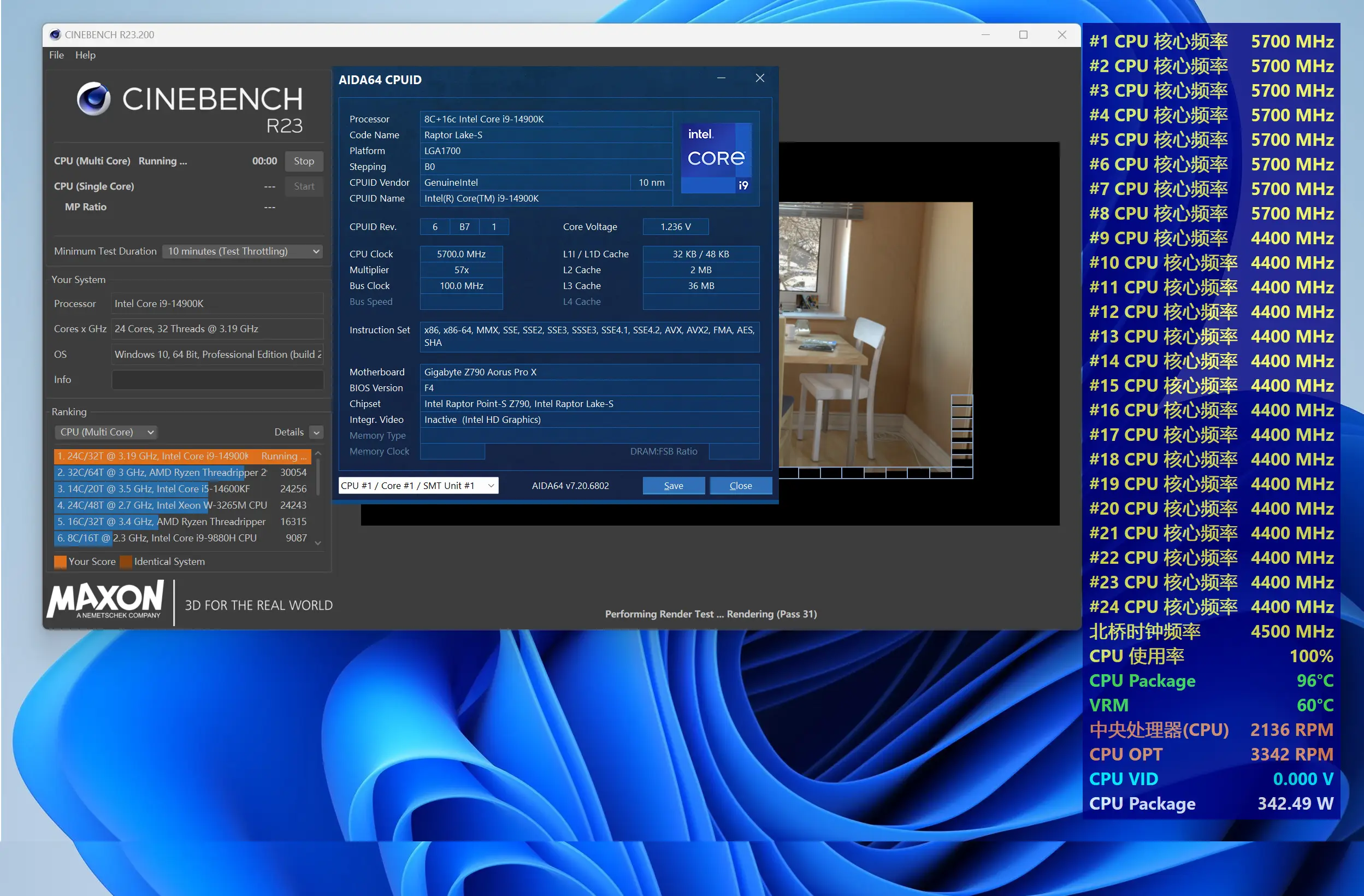Click the Chipset value Intel Raptor Point-S Z790

tap(590, 404)
